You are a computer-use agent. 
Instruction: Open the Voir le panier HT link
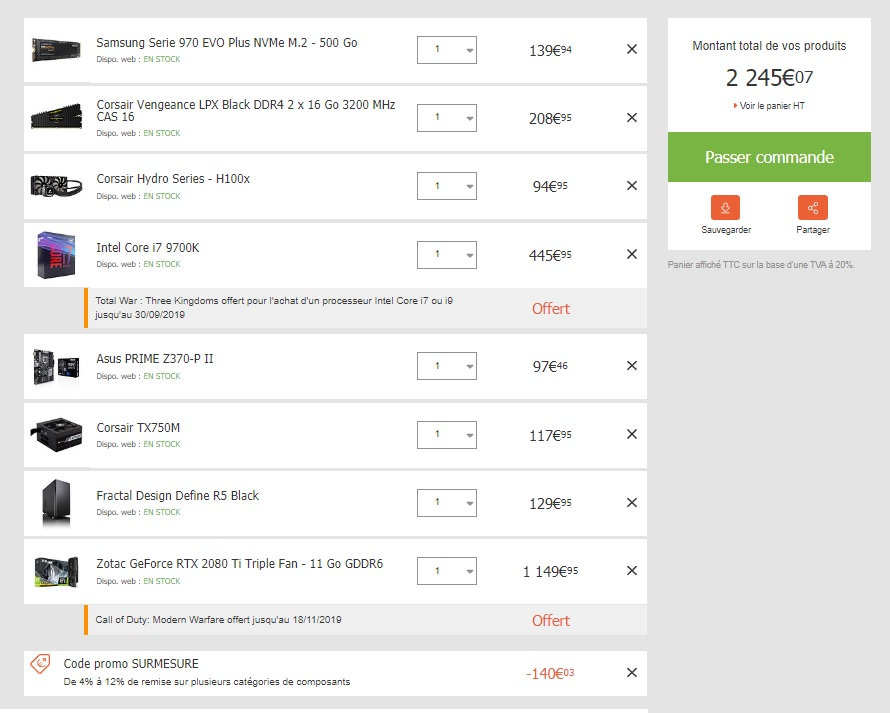(x=770, y=106)
